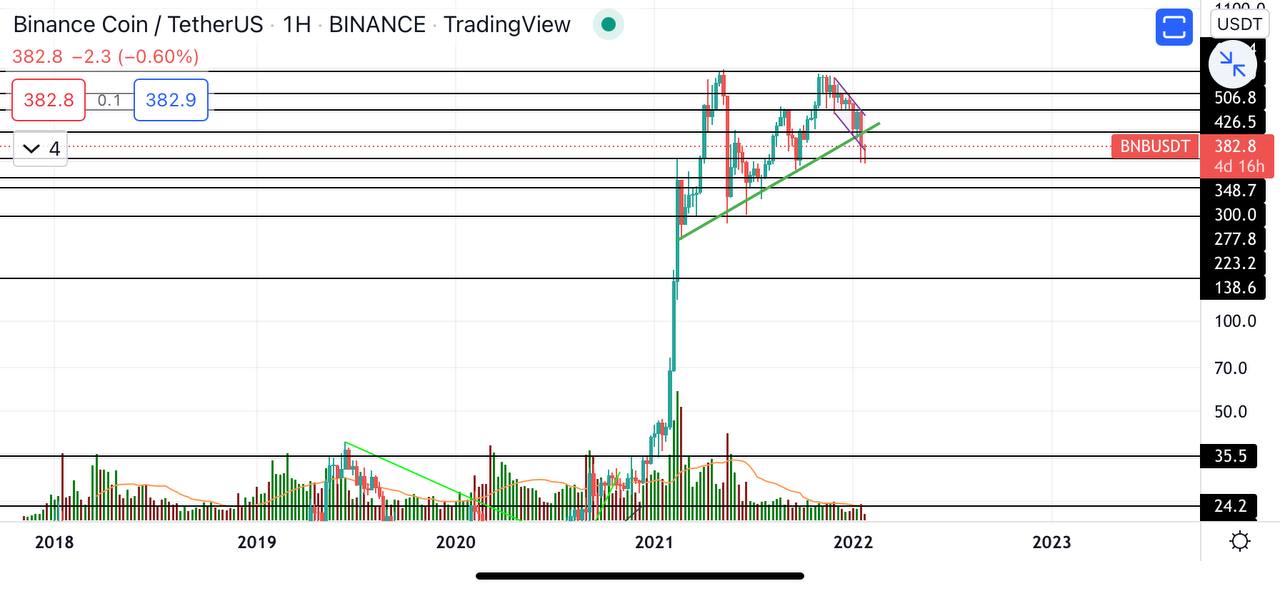
Task: Select the 277.8 horizontal line price label
Action: (x=1235, y=239)
